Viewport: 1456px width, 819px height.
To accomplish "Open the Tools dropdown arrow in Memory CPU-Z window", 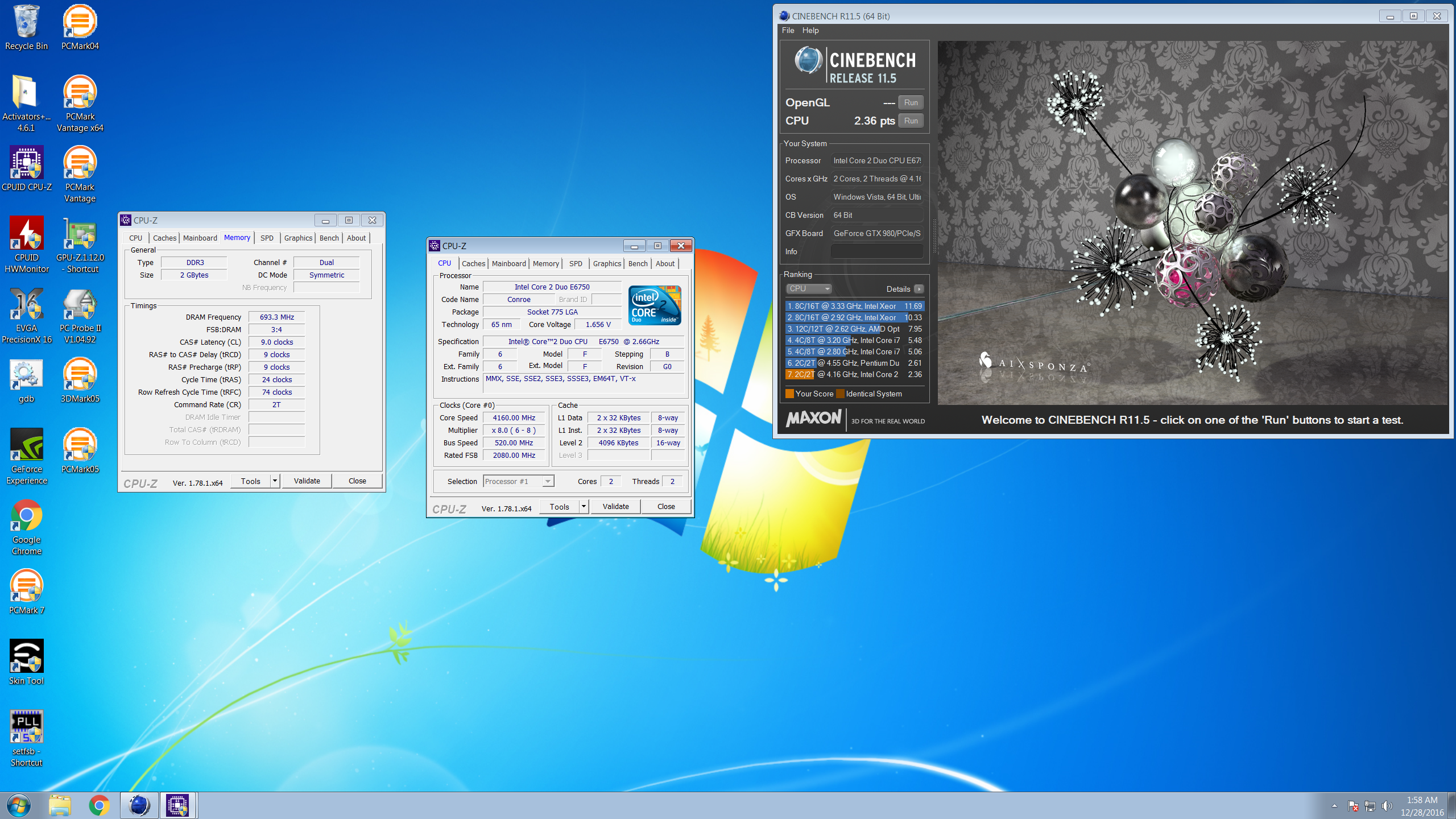I will point(275,481).
